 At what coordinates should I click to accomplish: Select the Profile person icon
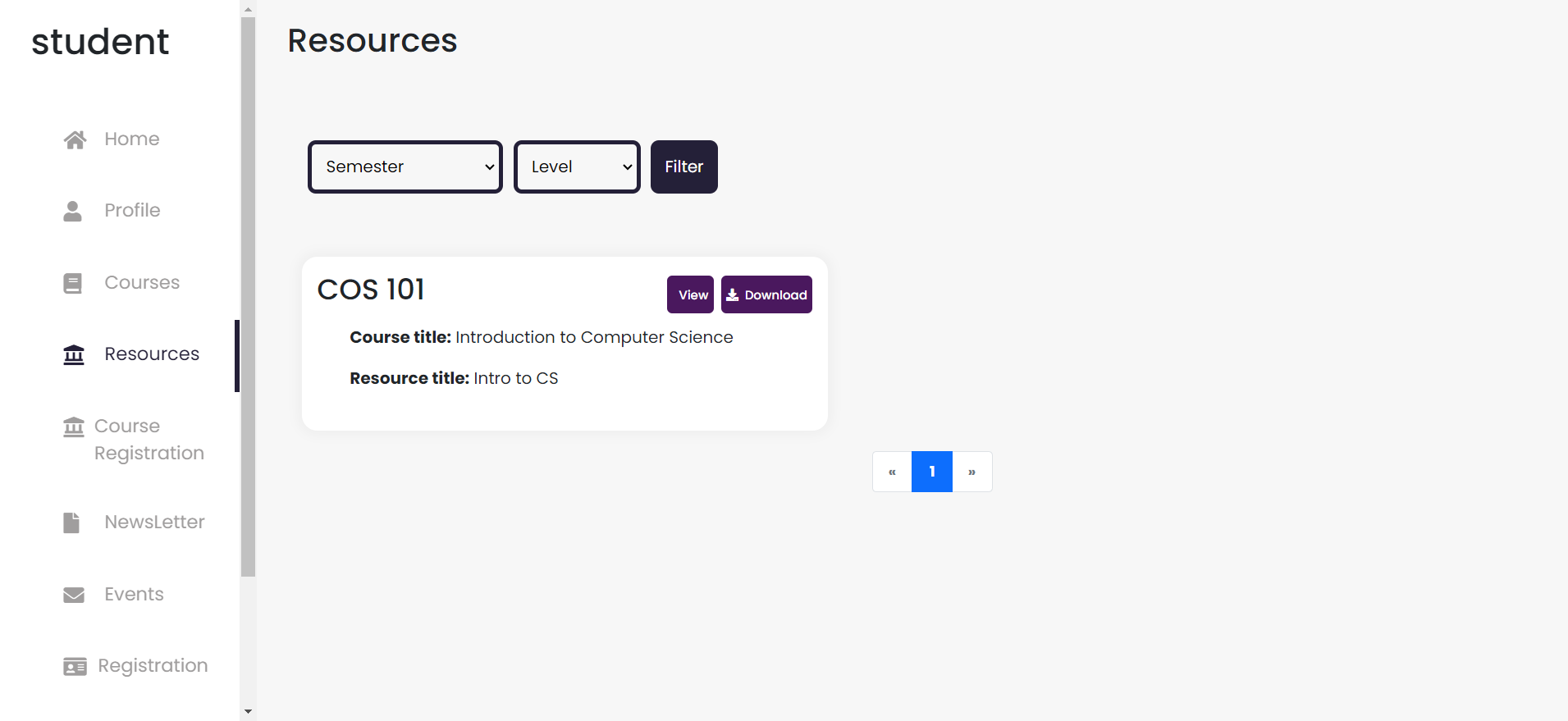73,210
